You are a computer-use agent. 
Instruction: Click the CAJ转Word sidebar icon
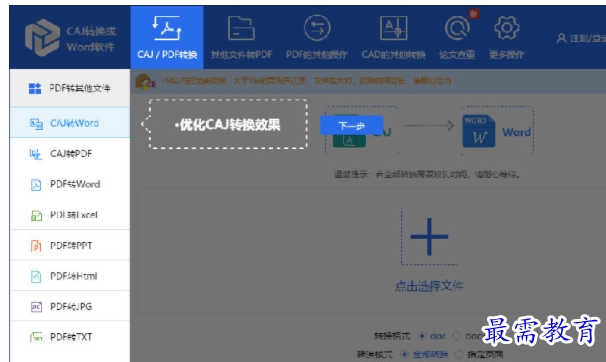point(36,124)
